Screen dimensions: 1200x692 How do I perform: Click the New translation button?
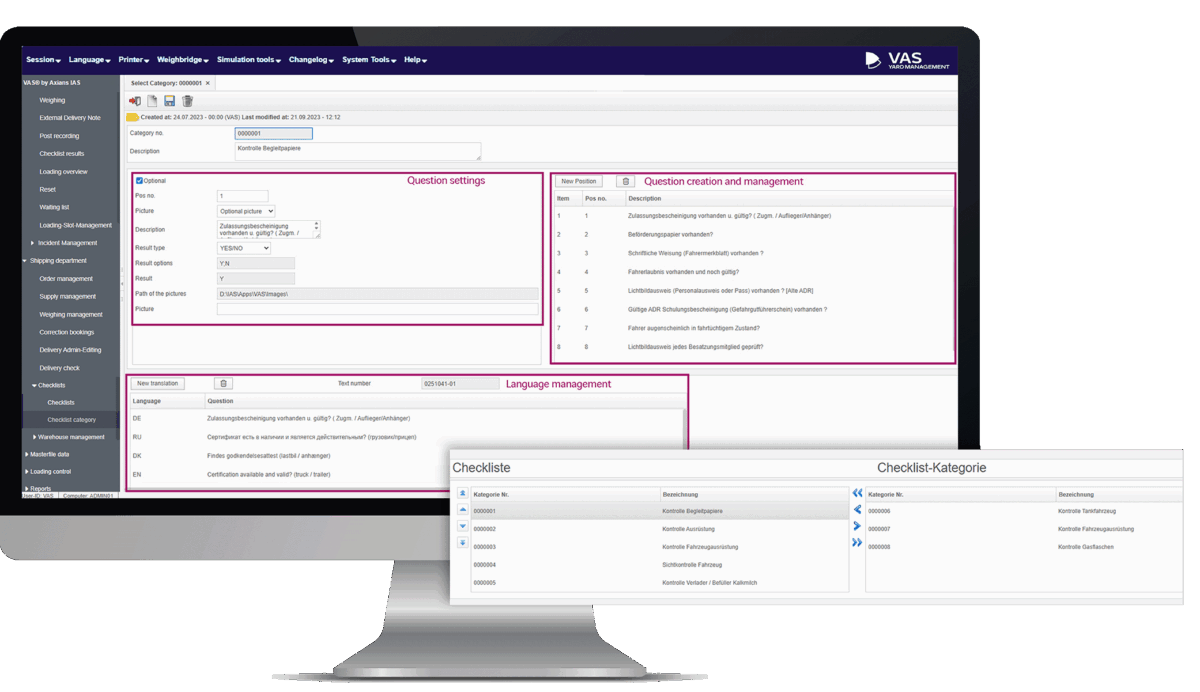(x=158, y=383)
